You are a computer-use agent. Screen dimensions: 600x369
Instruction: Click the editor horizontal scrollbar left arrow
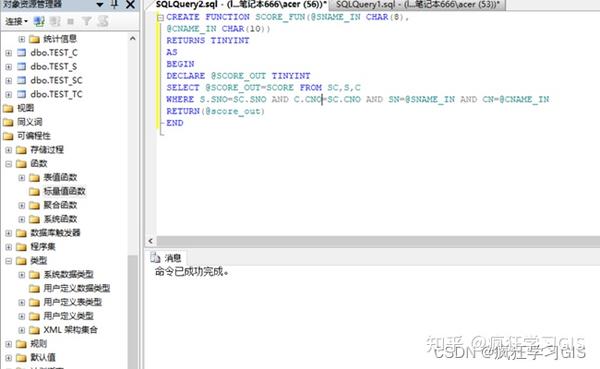pyautogui.click(x=150, y=241)
